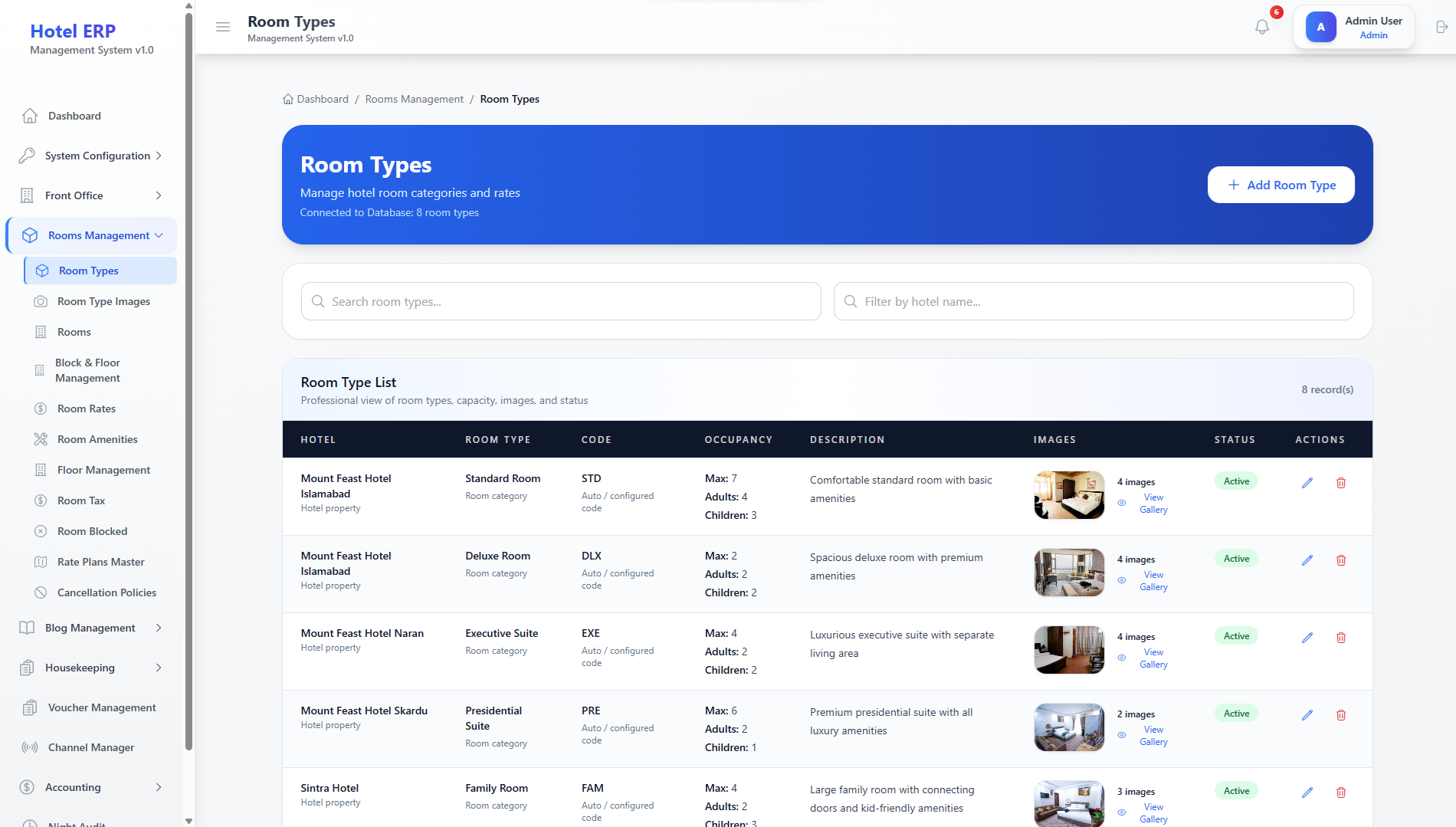Toggle the hamburger sidebar menu
The width and height of the screenshot is (1456, 827).
point(223,27)
